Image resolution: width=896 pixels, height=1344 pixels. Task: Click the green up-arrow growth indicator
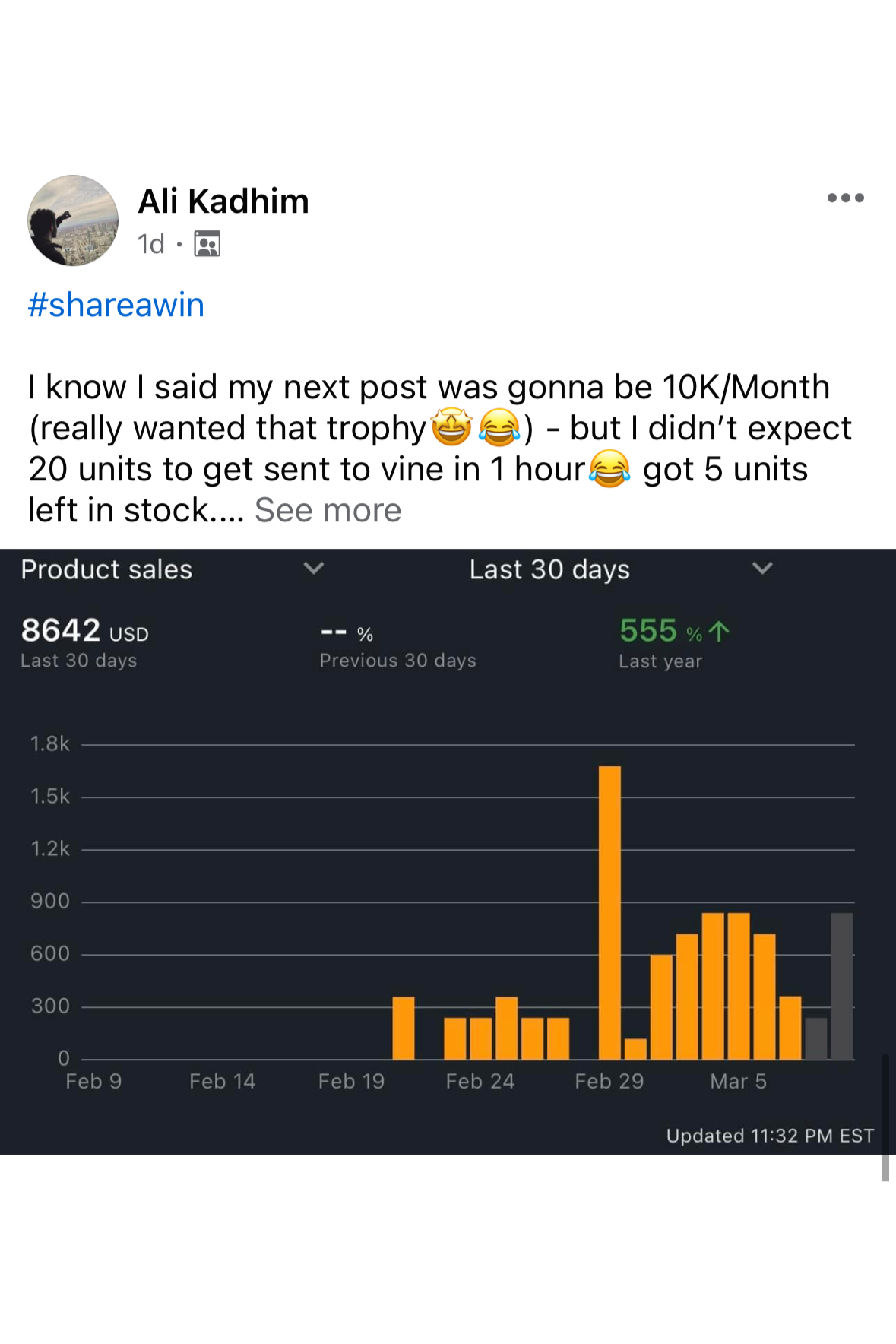click(x=718, y=632)
